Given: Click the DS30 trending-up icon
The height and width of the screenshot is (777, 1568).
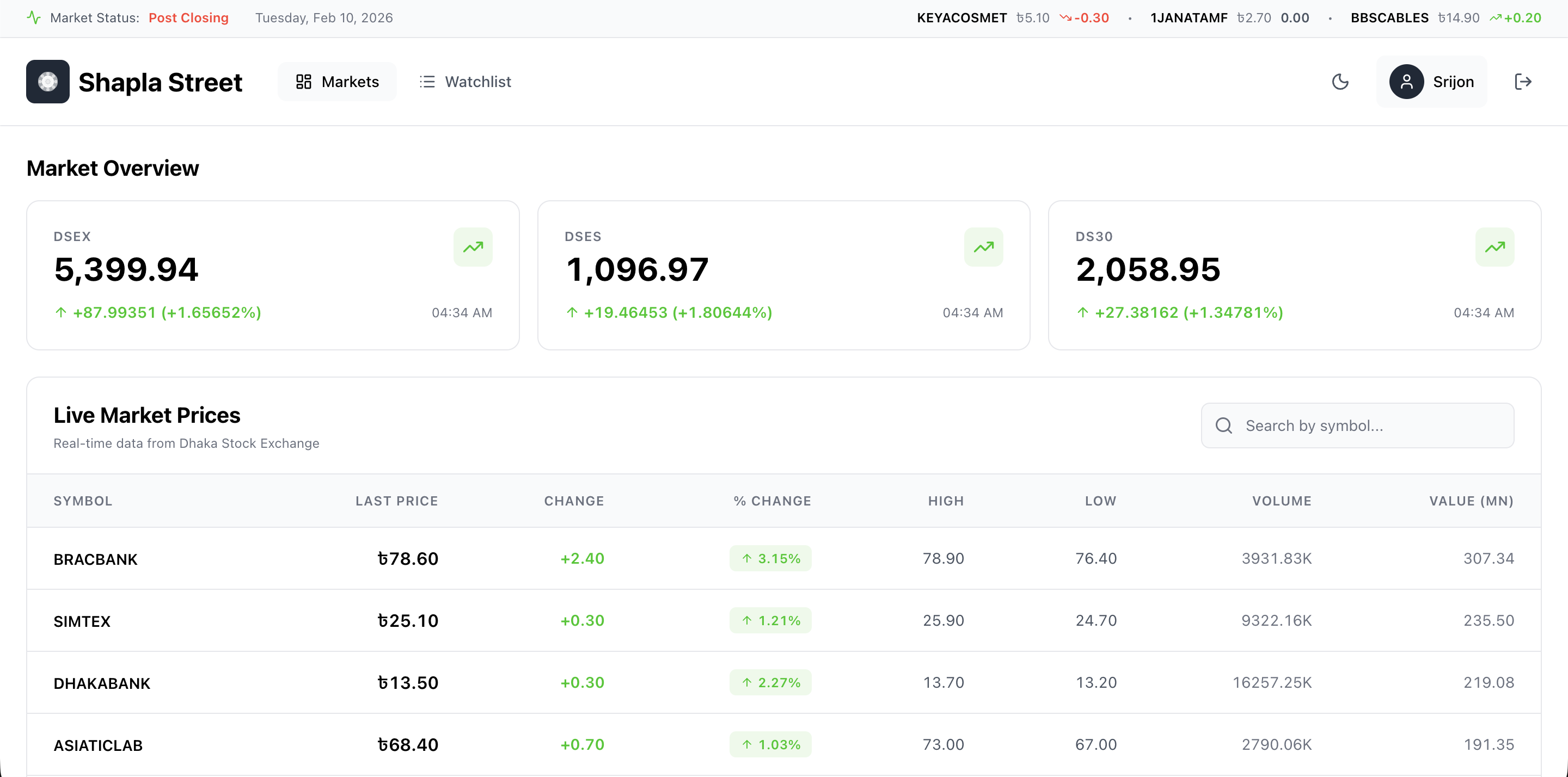Looking at the screenshot, I should (x=1494, y=247).
